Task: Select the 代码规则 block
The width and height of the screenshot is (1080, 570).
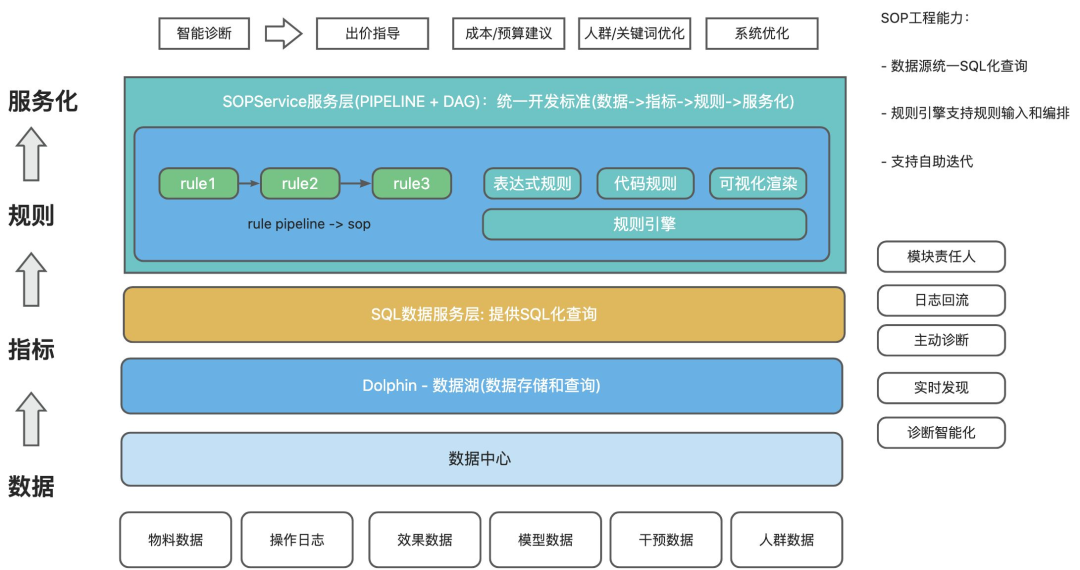Action: (645, 184)
